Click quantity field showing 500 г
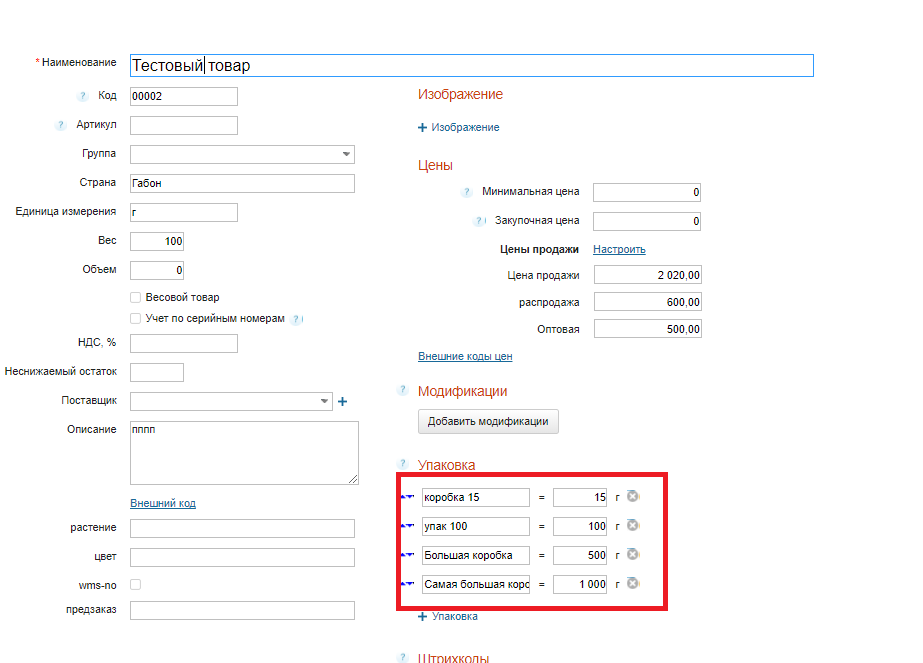 point(580,555)
